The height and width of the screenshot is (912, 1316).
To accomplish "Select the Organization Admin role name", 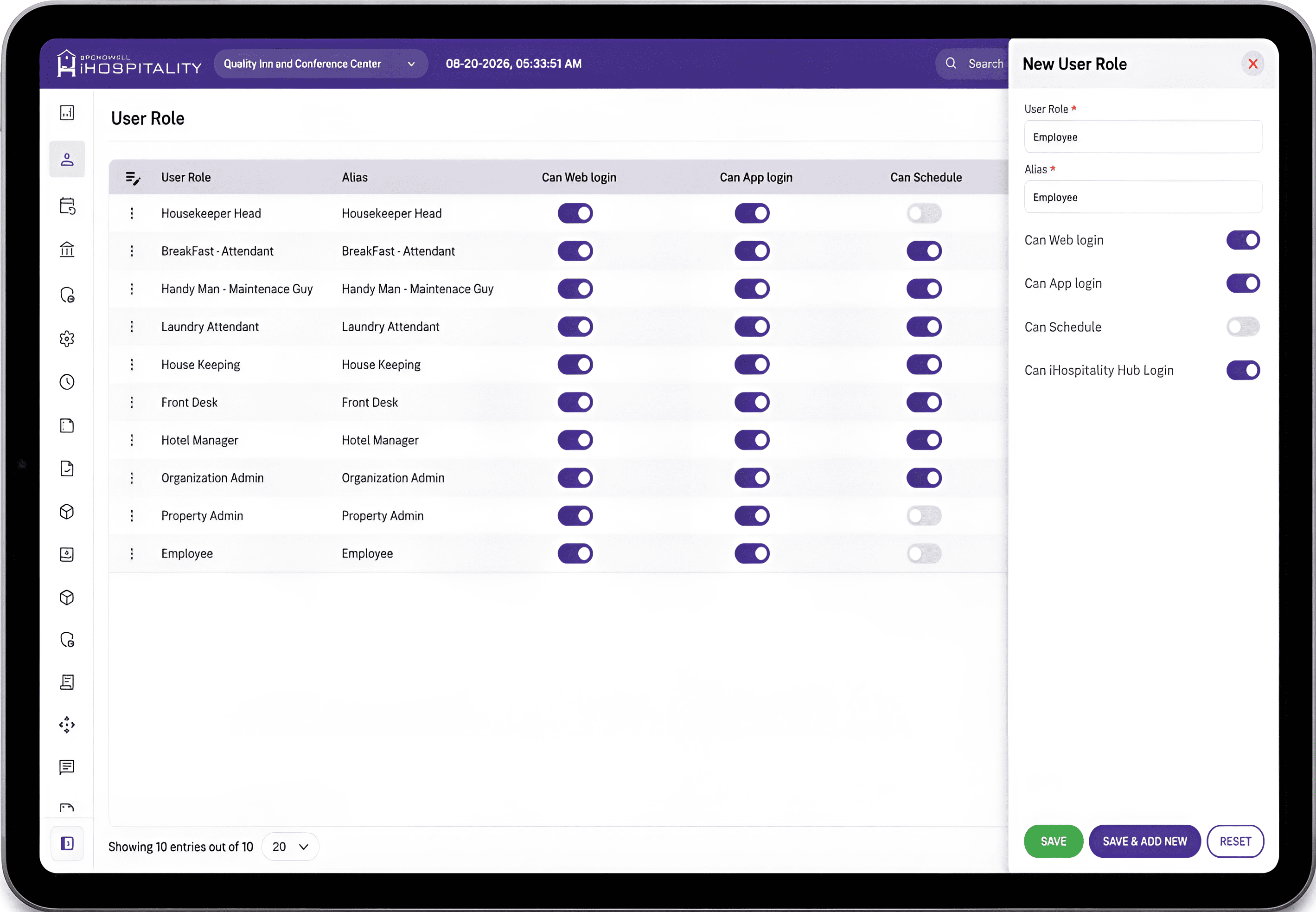I will [212, 478].
